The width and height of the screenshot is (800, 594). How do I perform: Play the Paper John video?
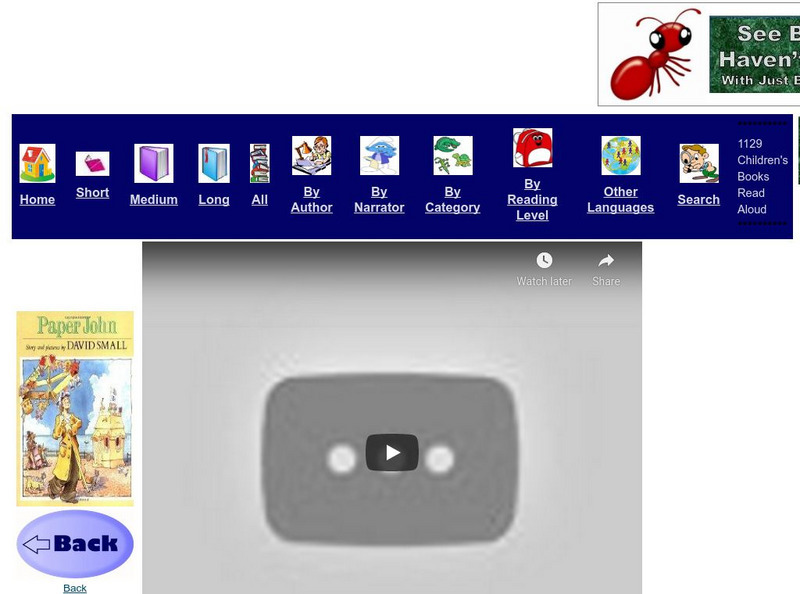pos(391,452)
